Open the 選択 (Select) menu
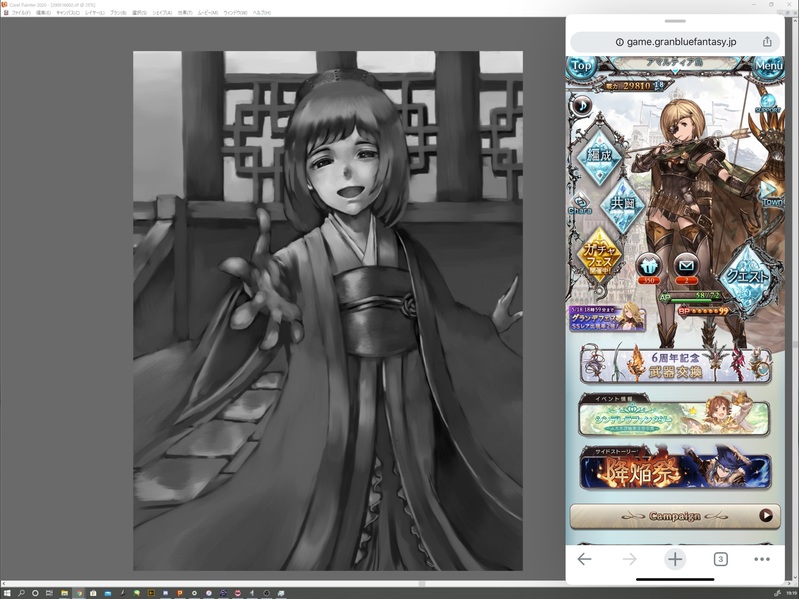799x599 pixels. pos(139,12)
